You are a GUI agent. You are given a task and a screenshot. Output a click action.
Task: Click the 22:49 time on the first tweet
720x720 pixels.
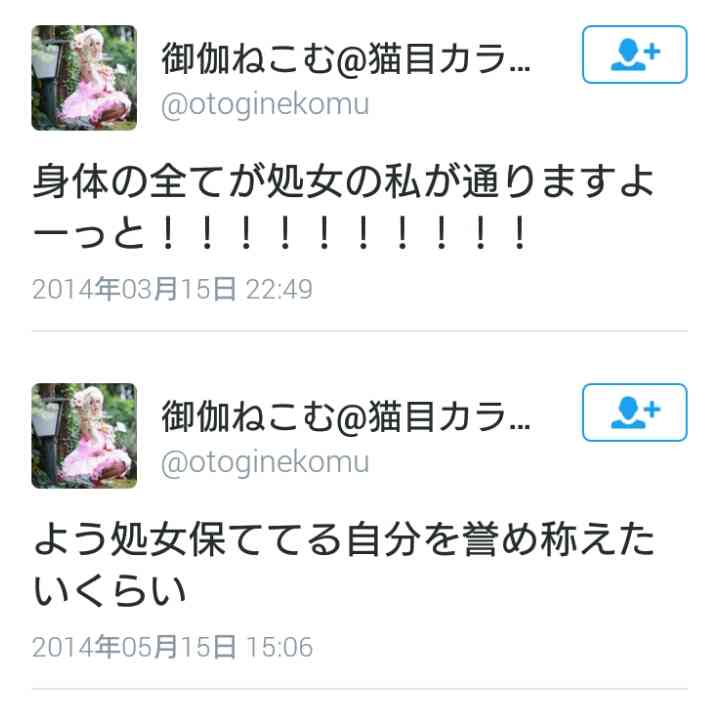pos(279,289)
